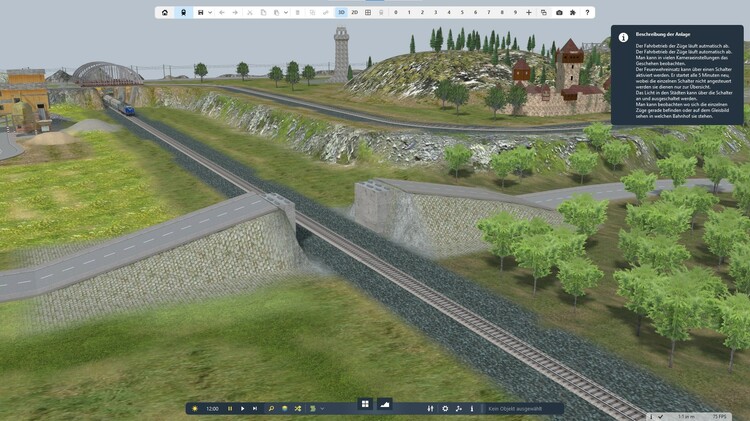Open help with the question mark icon
750x421 pixels.
[x=588, y=13]
